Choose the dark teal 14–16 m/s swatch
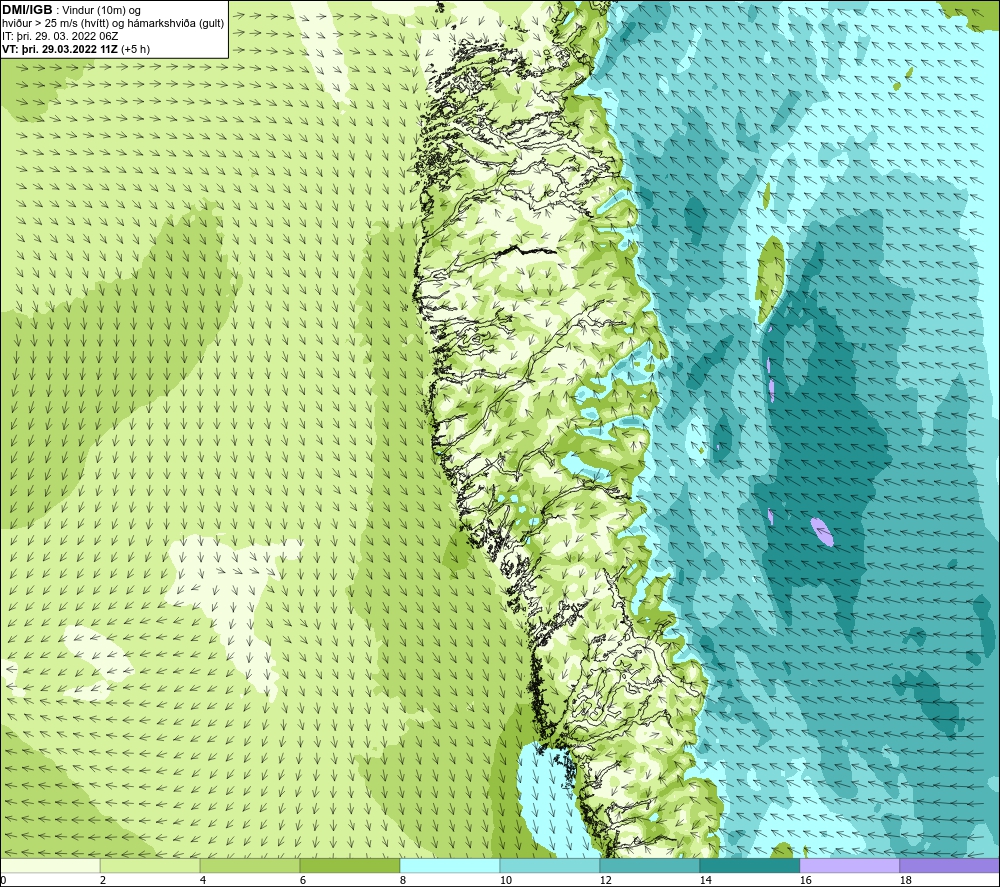Viewport: 1000px width, 887px height. coord(749,865)
